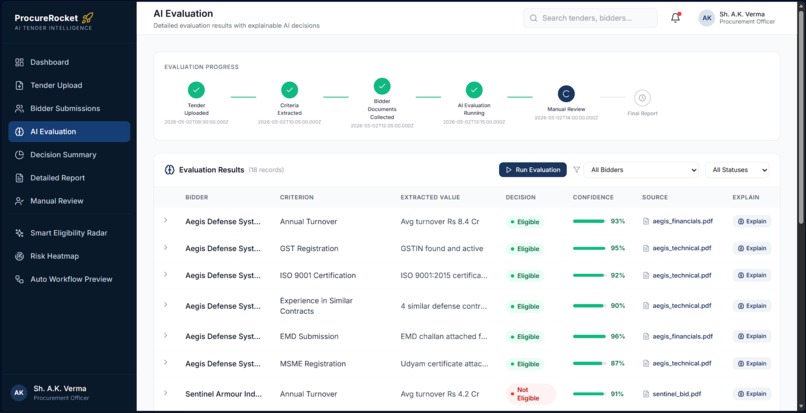Click the Run Evaluation button
The height and width of the screenshot is (413, 806).
tap(533, 170)
